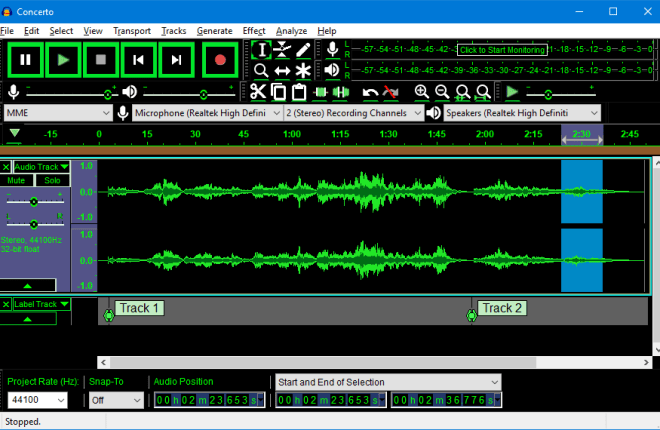Click the Silence audio icon
Image resolution: width=660 pixels, height=430 pixels.
pyautogui.click(x=341, y=92)
